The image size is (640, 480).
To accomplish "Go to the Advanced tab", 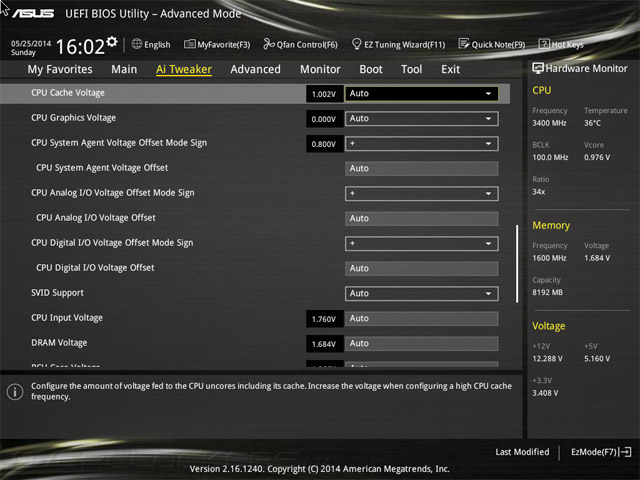I will tap(256, 69).
